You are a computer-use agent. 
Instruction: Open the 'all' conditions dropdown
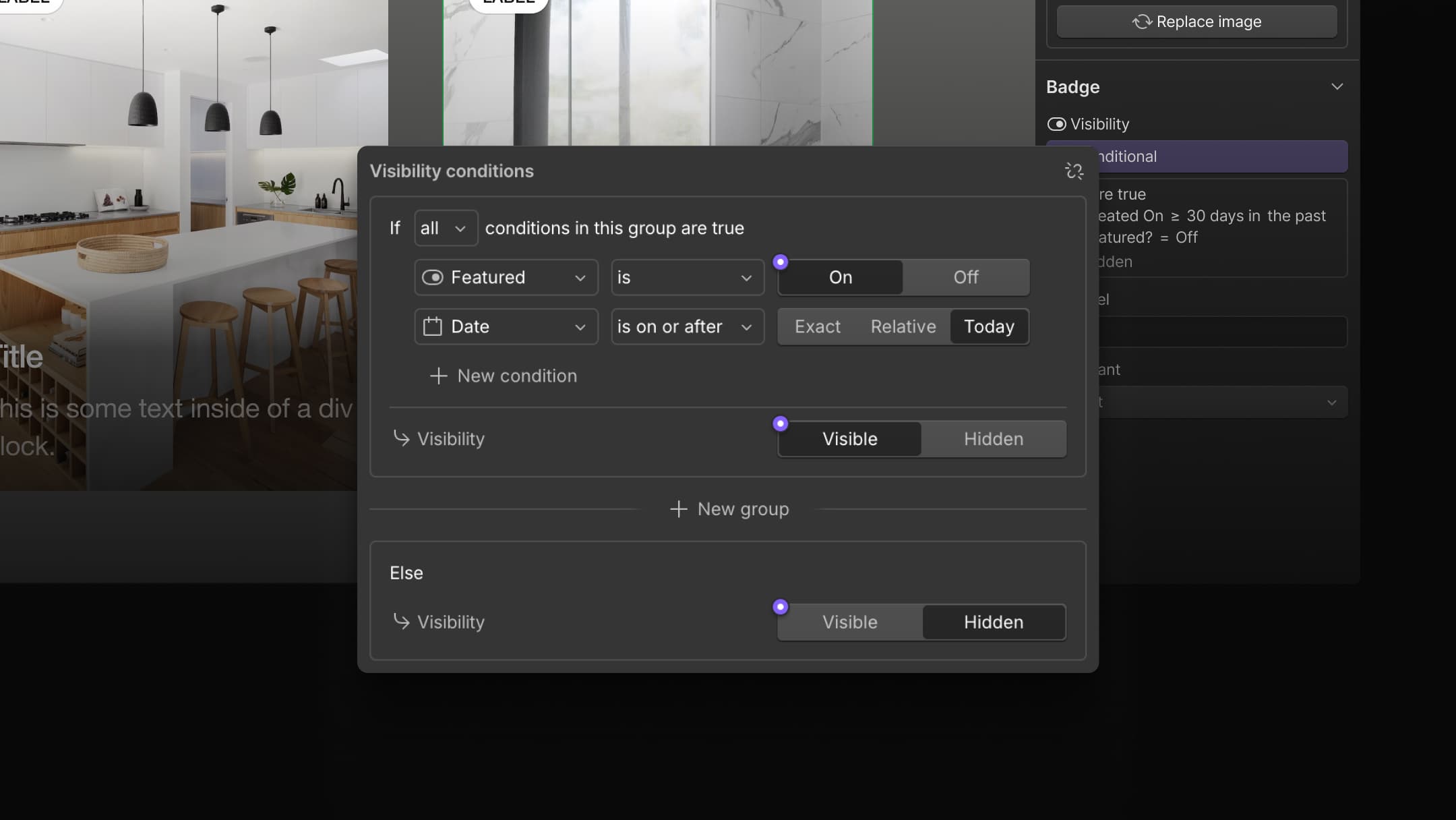(x=445, y=228)
